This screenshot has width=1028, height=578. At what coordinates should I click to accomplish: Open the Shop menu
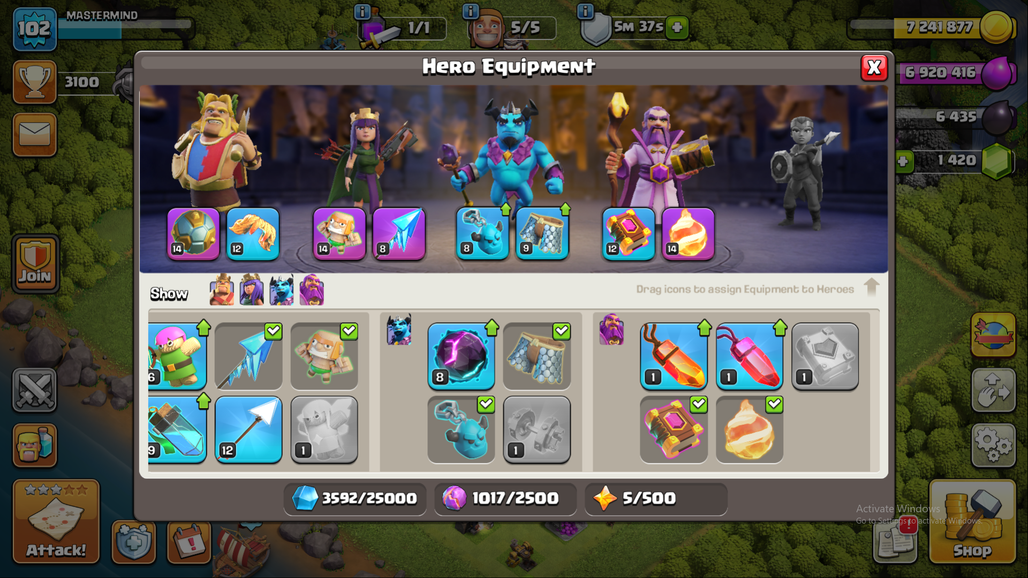972,521
